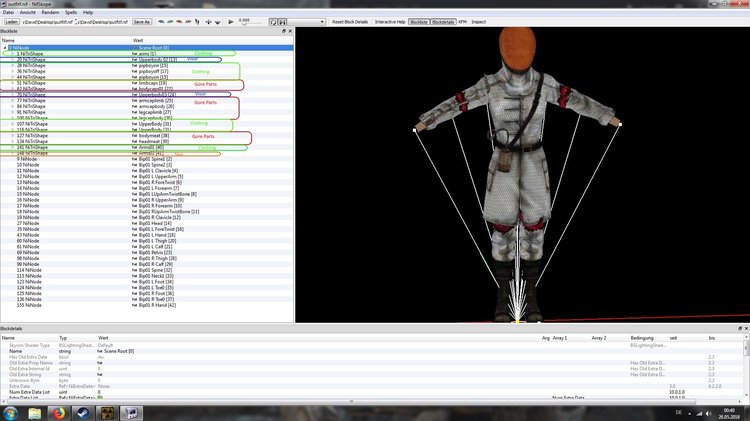Click the switch animation icon beside loop
The width and height of the screenshot is (750, 421).
click(282, 22)
